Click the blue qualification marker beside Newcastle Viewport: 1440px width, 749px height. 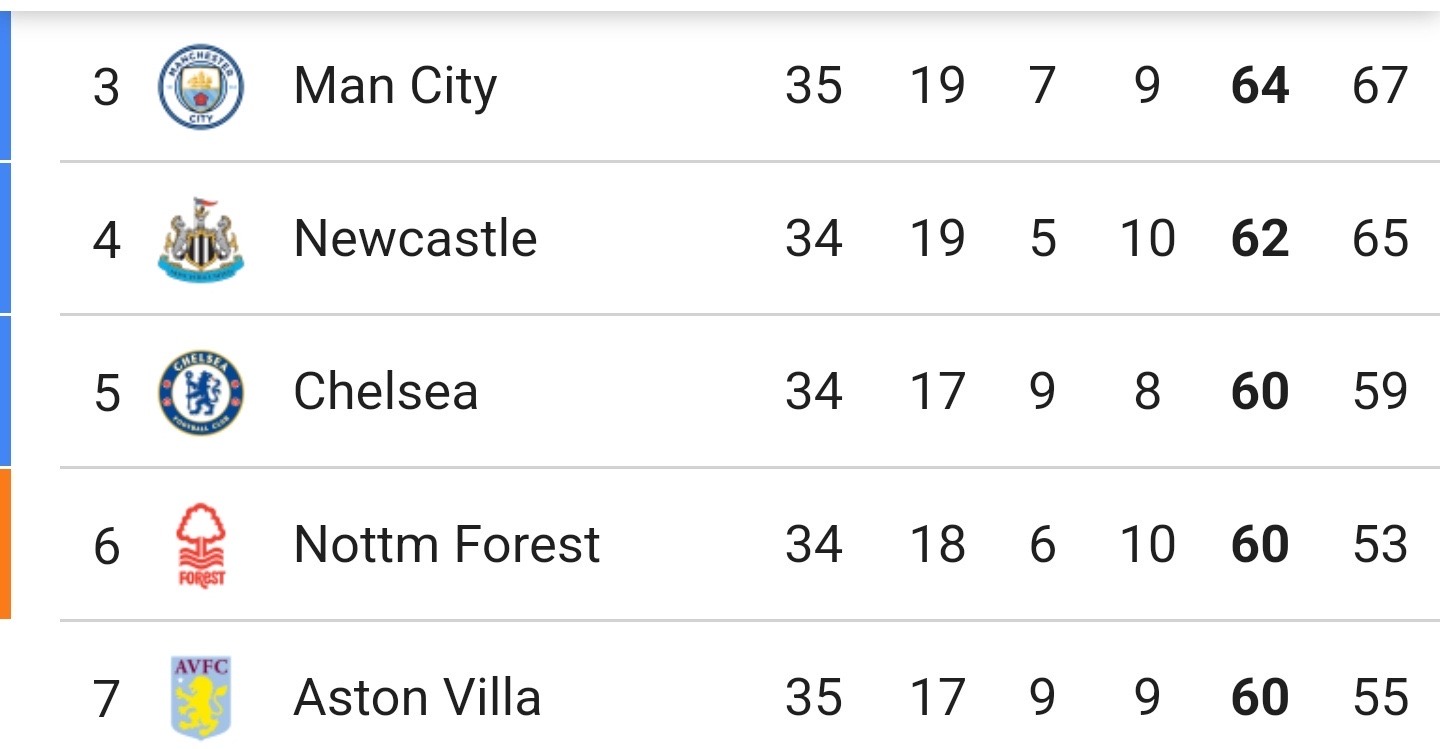tap(5, 239)
